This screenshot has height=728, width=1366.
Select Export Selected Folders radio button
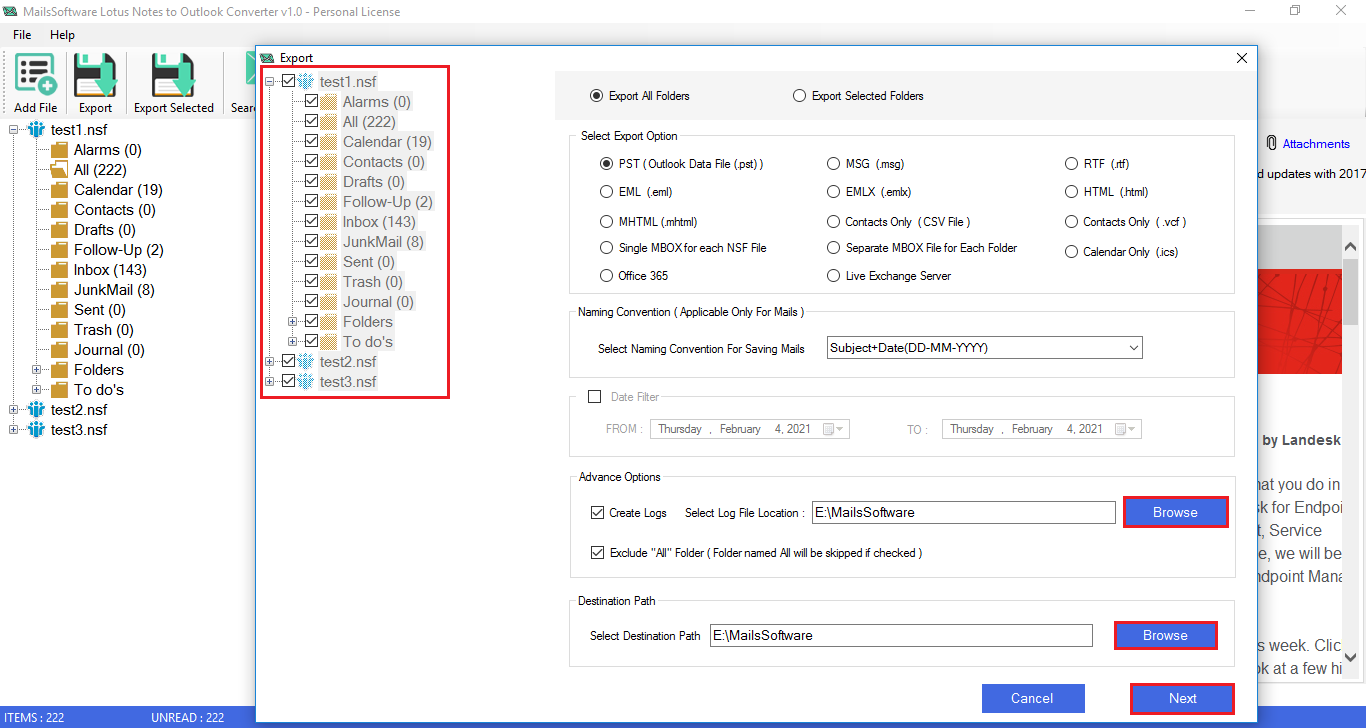[799, 96]
